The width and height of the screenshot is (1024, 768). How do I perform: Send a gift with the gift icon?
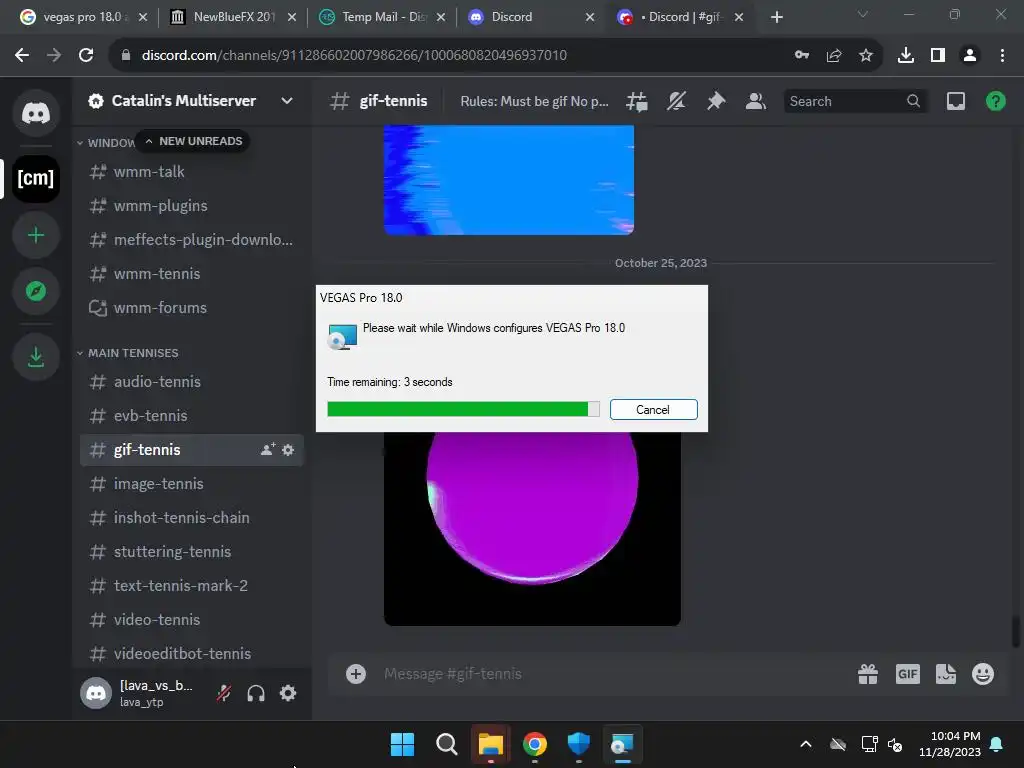pyautogui.click(x=868, y=674)
